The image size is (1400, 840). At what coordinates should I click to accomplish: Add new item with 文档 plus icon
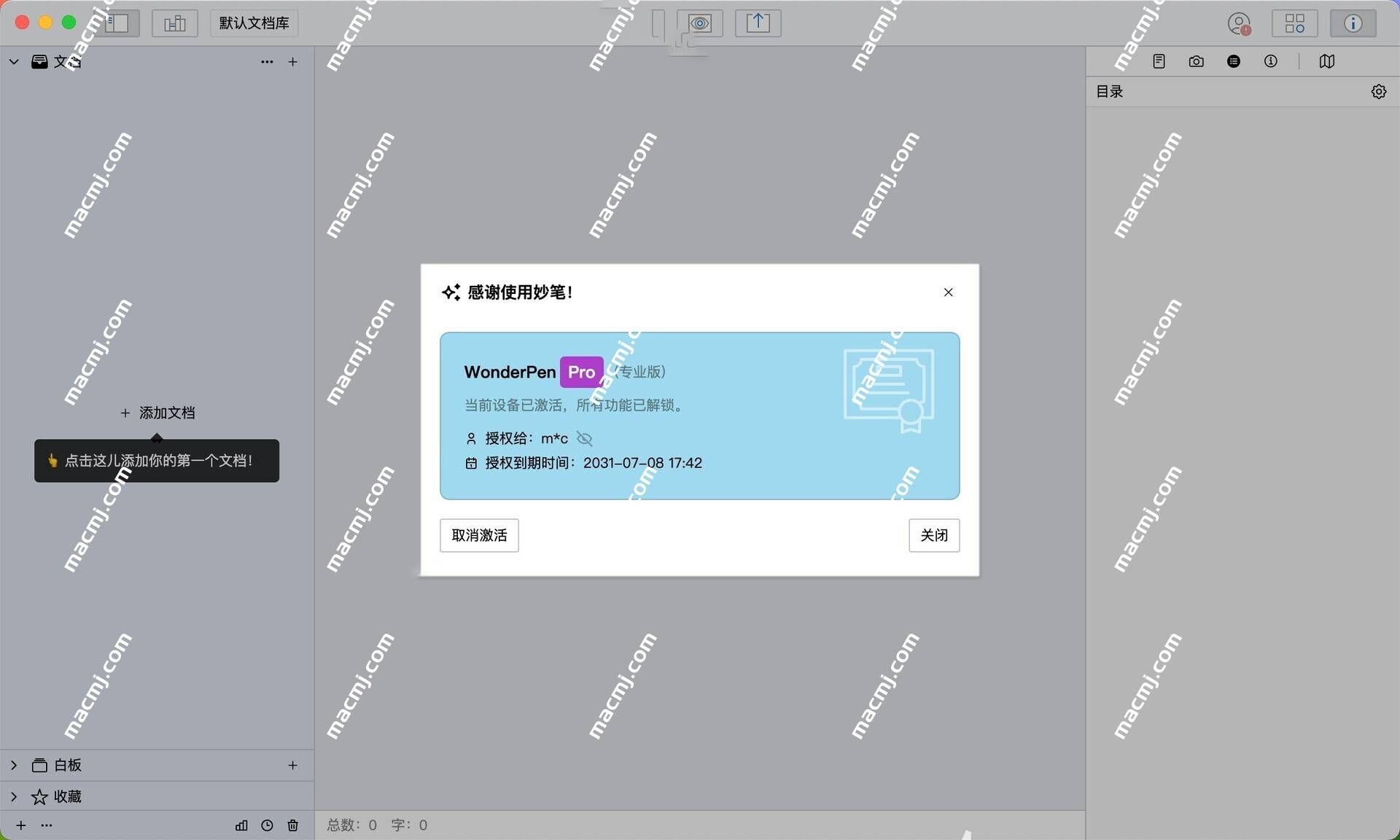pos(292,62)
